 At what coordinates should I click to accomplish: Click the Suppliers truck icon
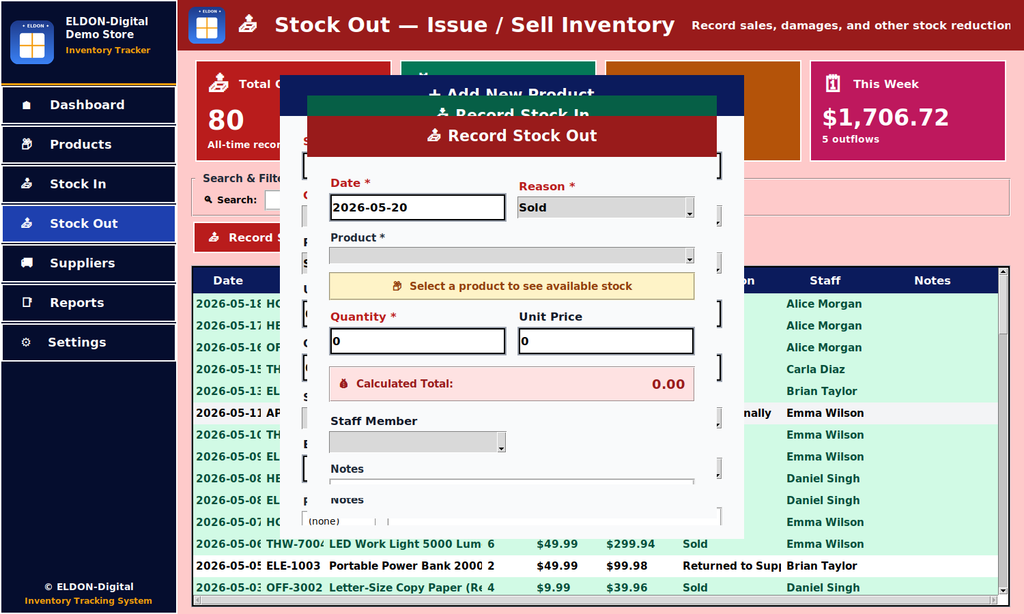click(27, 263)
